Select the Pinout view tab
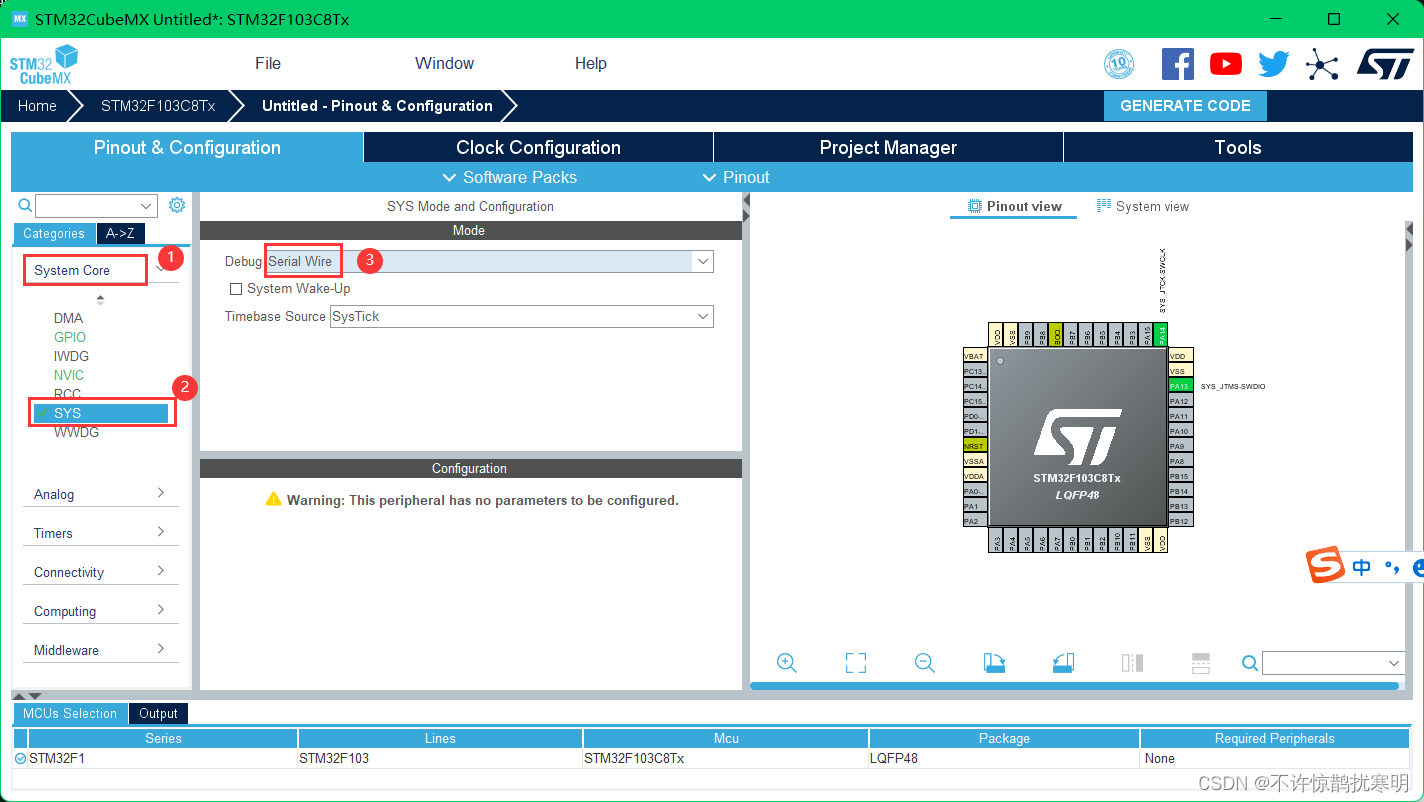This screenshot has height=802, width=1424. (x=1014, y=206)
